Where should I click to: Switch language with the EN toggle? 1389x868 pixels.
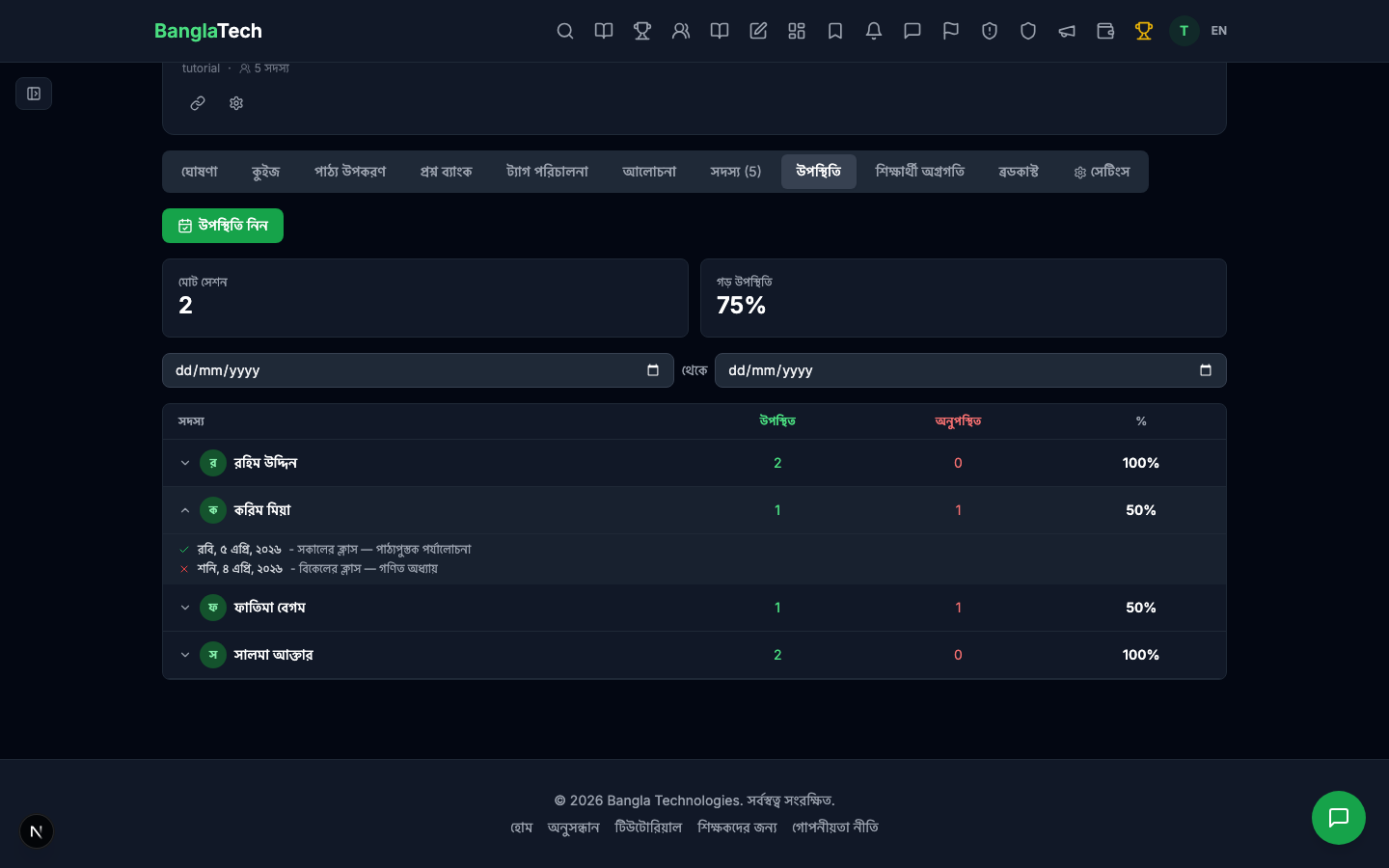(1219, 31)
